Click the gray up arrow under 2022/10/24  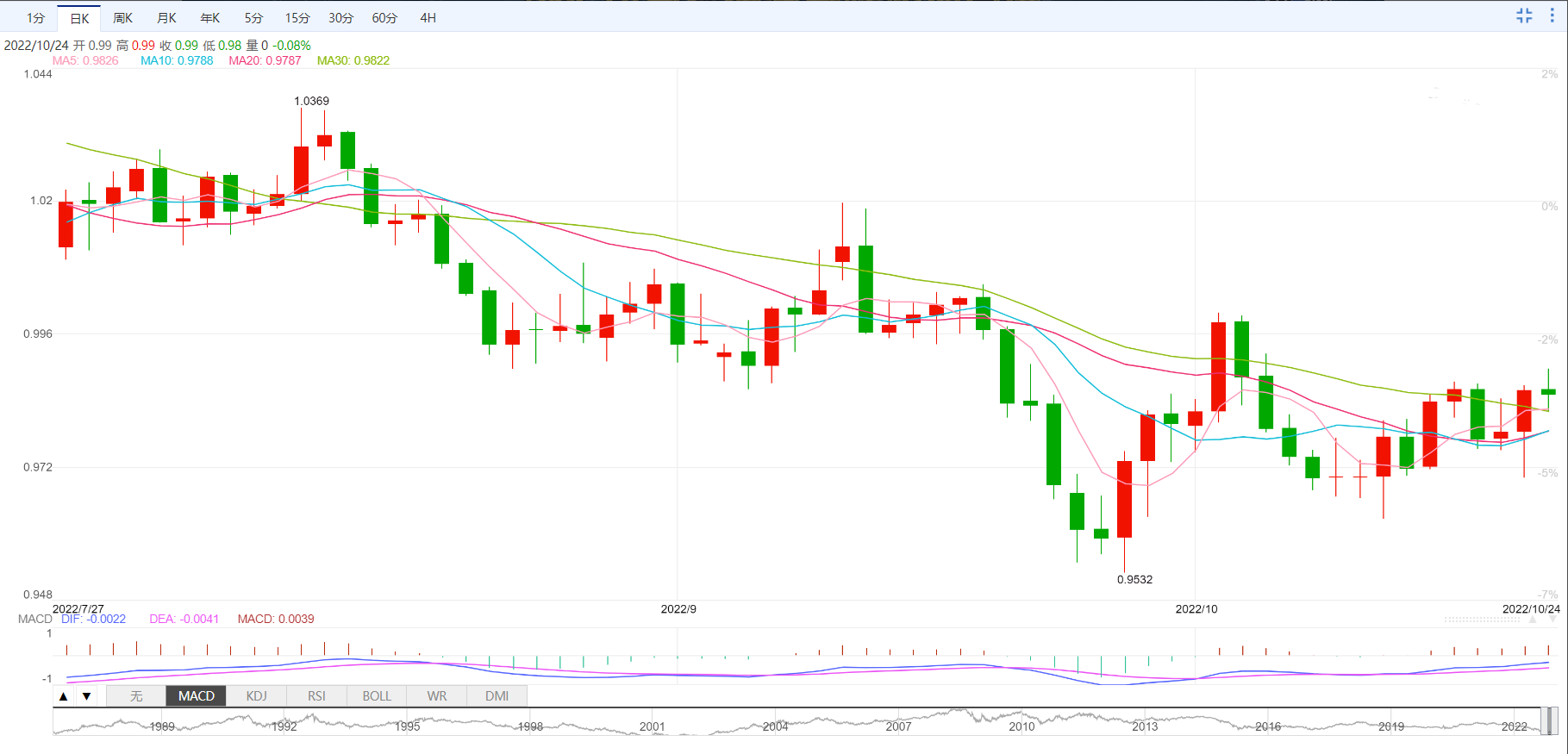tap(1533, 619)
